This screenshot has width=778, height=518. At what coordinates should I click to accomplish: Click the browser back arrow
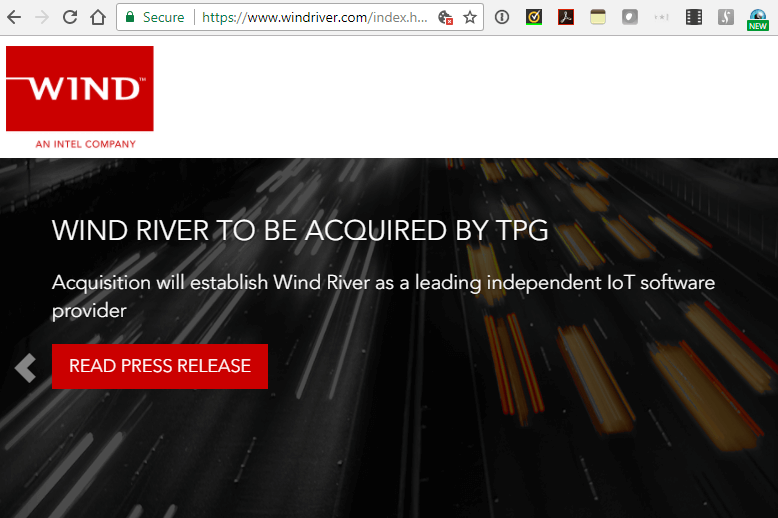click(x=14, y=17)
